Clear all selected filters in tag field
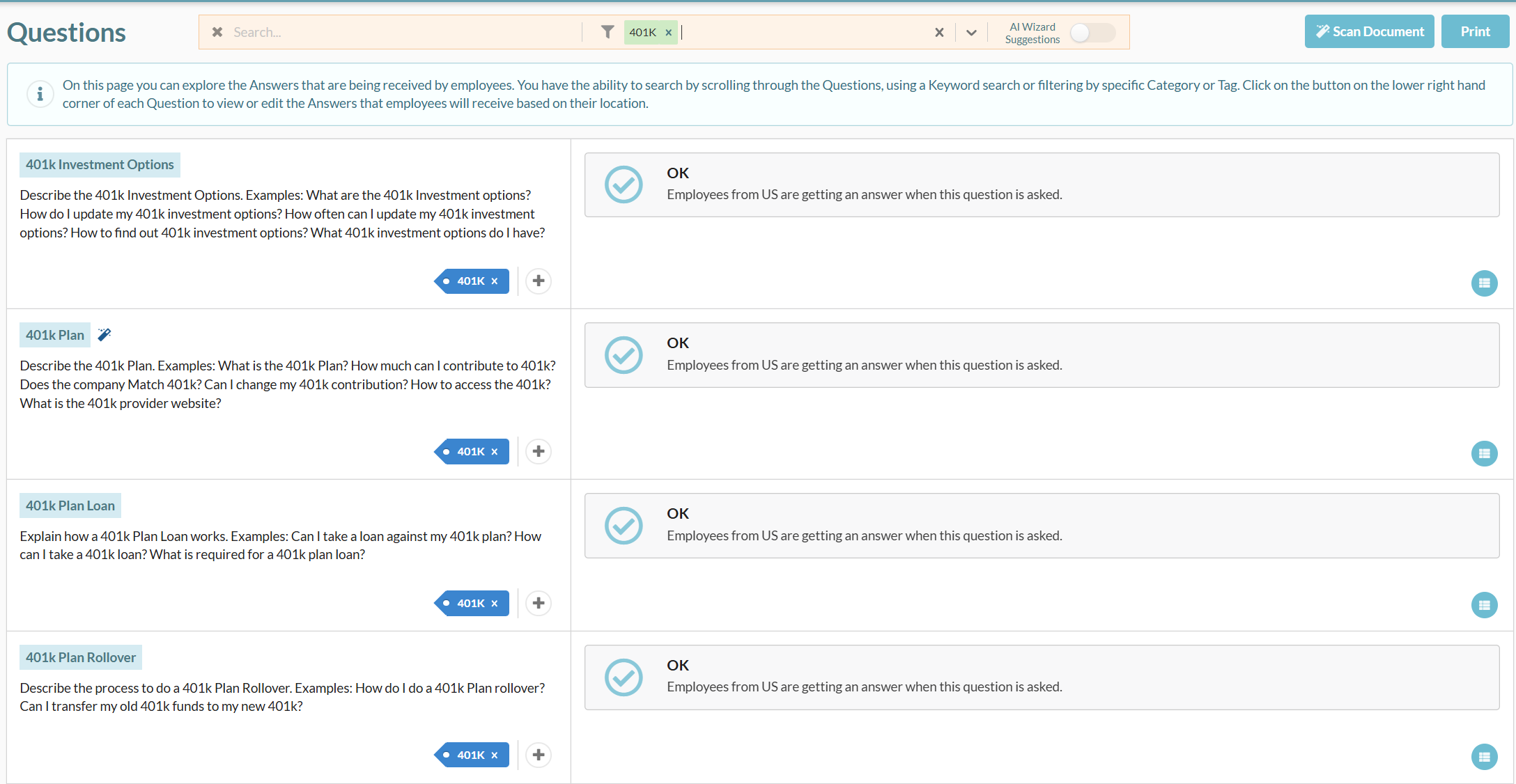This screenshot has height=784, width=1516. pyautogui.click(x=939, y=33)
